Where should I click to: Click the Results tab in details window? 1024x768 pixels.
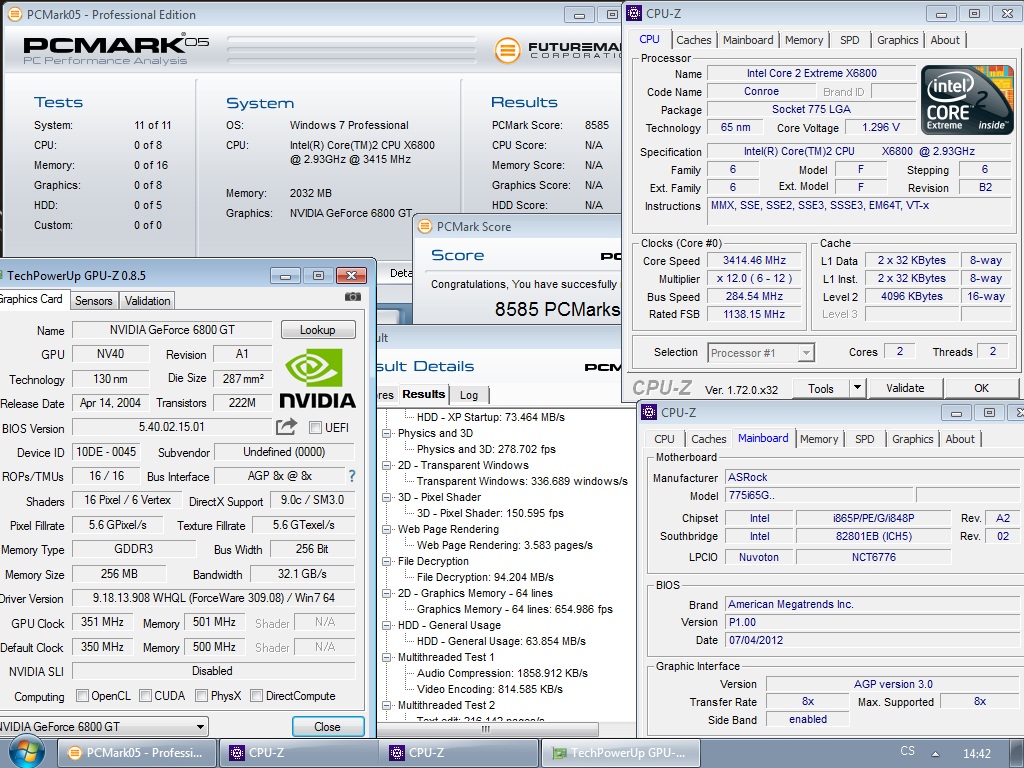[423, 394]
